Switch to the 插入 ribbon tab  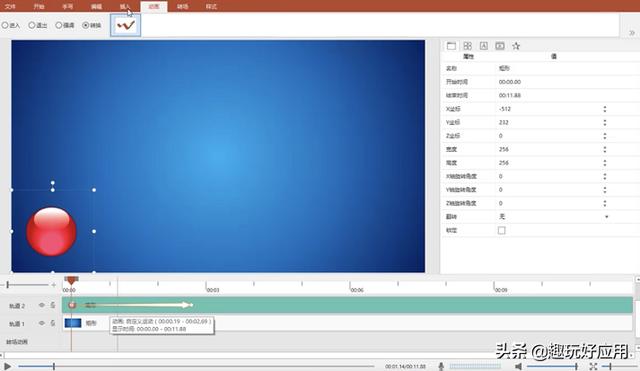[125, 7]
